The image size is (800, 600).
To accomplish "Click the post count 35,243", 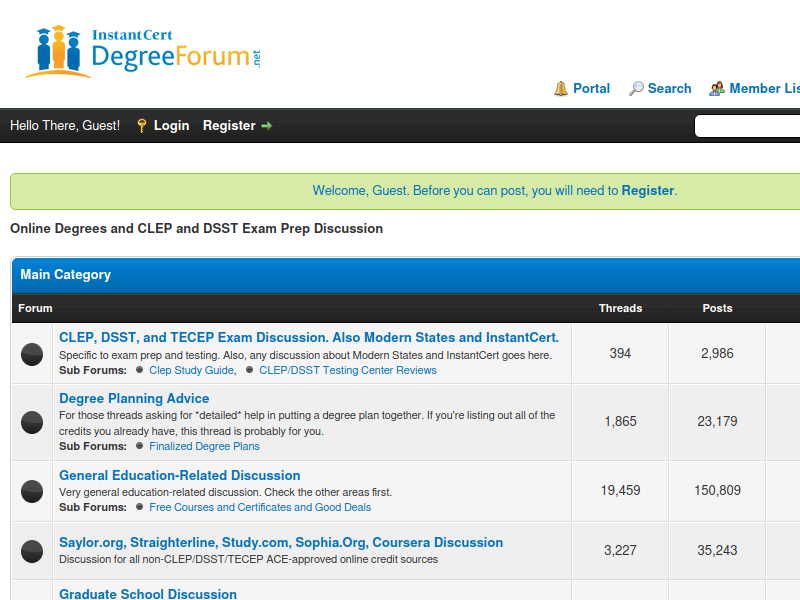I will click(x=717, y=551).
